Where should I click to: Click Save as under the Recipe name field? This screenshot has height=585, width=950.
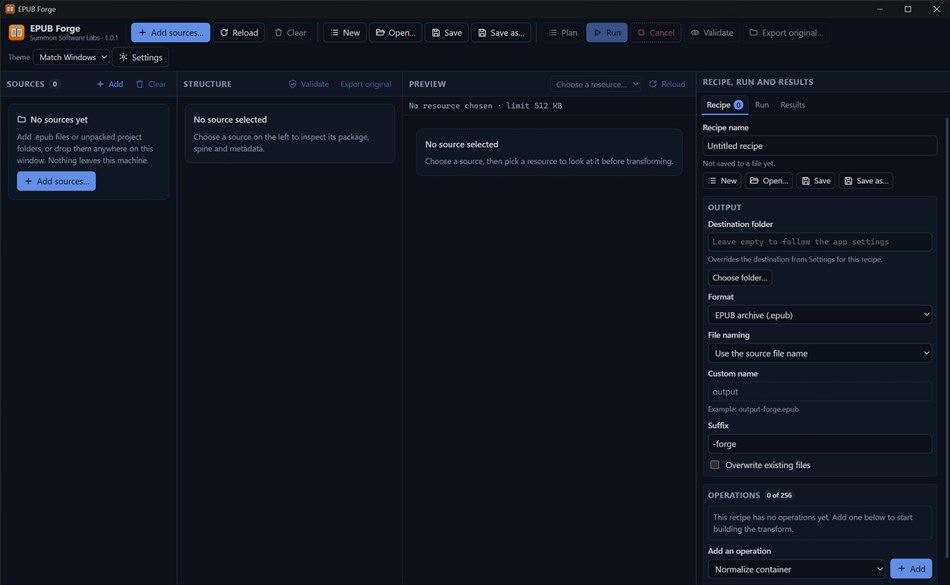(x=866, y=180)
